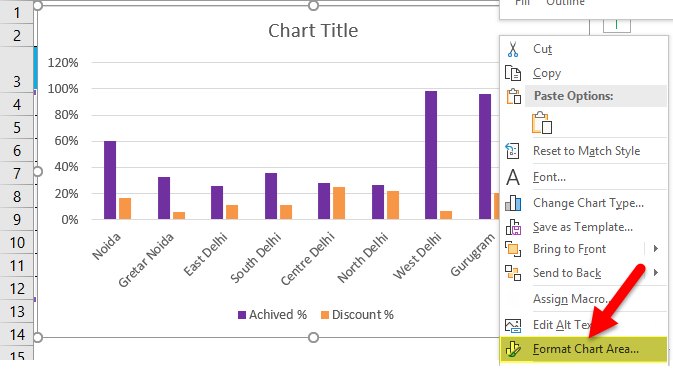Choose Reset to Match Style
Viewport: 673px width, 374px height.
tap(586, 151)
